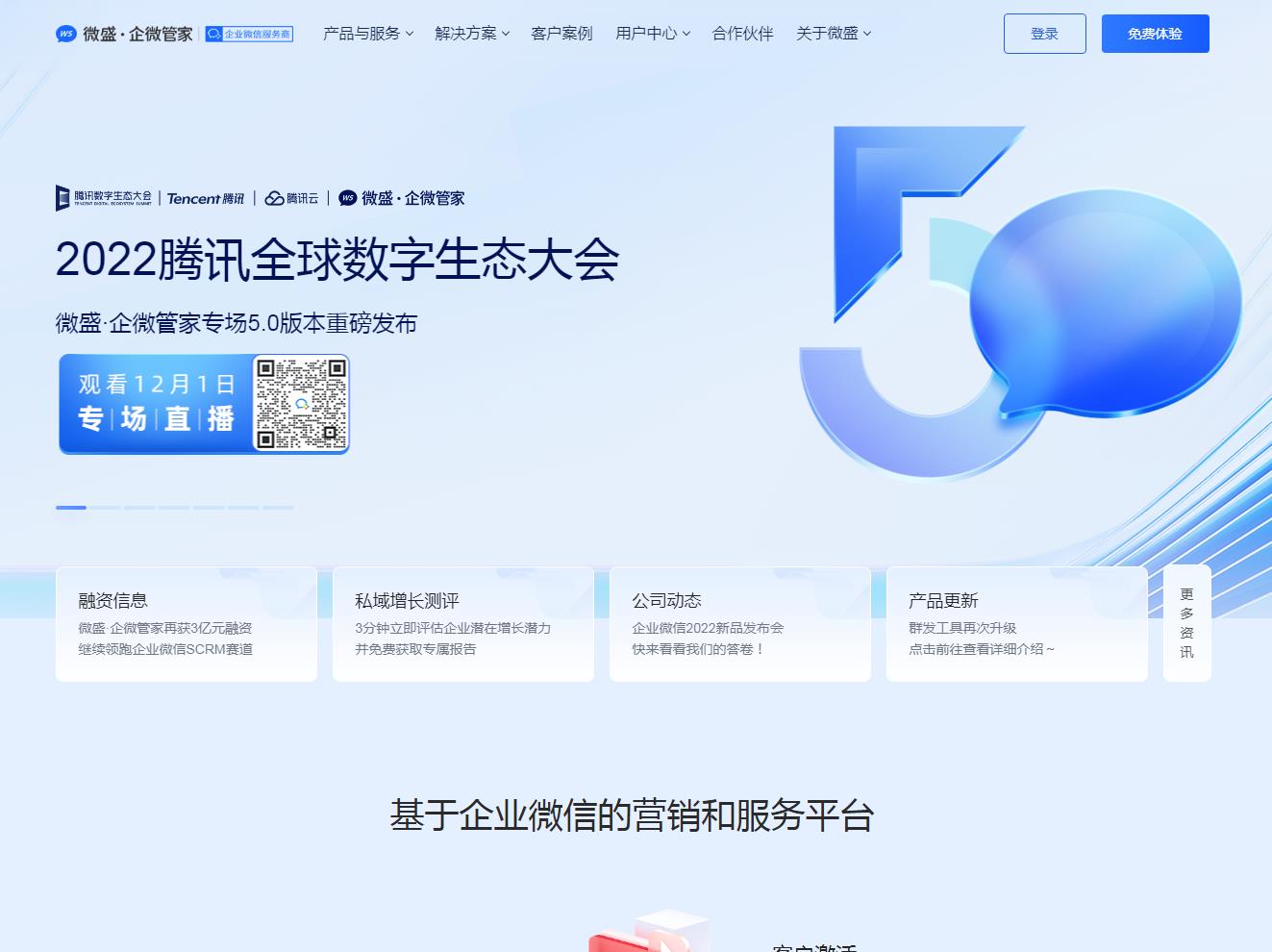This screenshot has height=952, width=1272.
Task: Select the third carousel indicator dot
Action: 139,507
